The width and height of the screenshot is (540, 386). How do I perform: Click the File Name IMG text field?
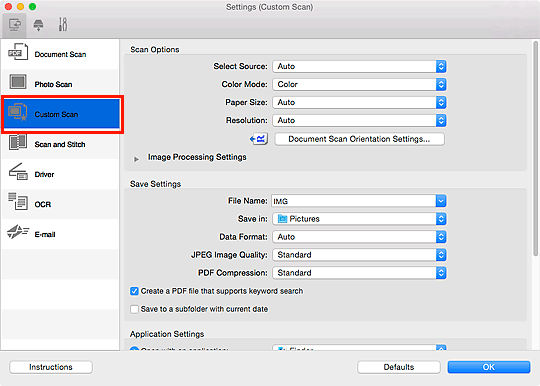[354, 201]
